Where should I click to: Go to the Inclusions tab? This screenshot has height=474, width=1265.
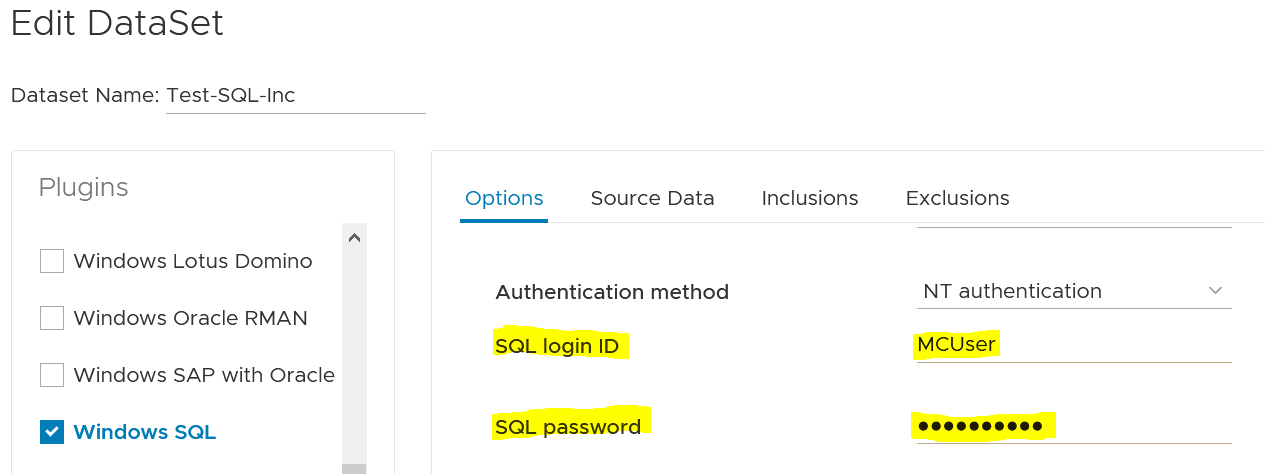(x=810, y=198)
